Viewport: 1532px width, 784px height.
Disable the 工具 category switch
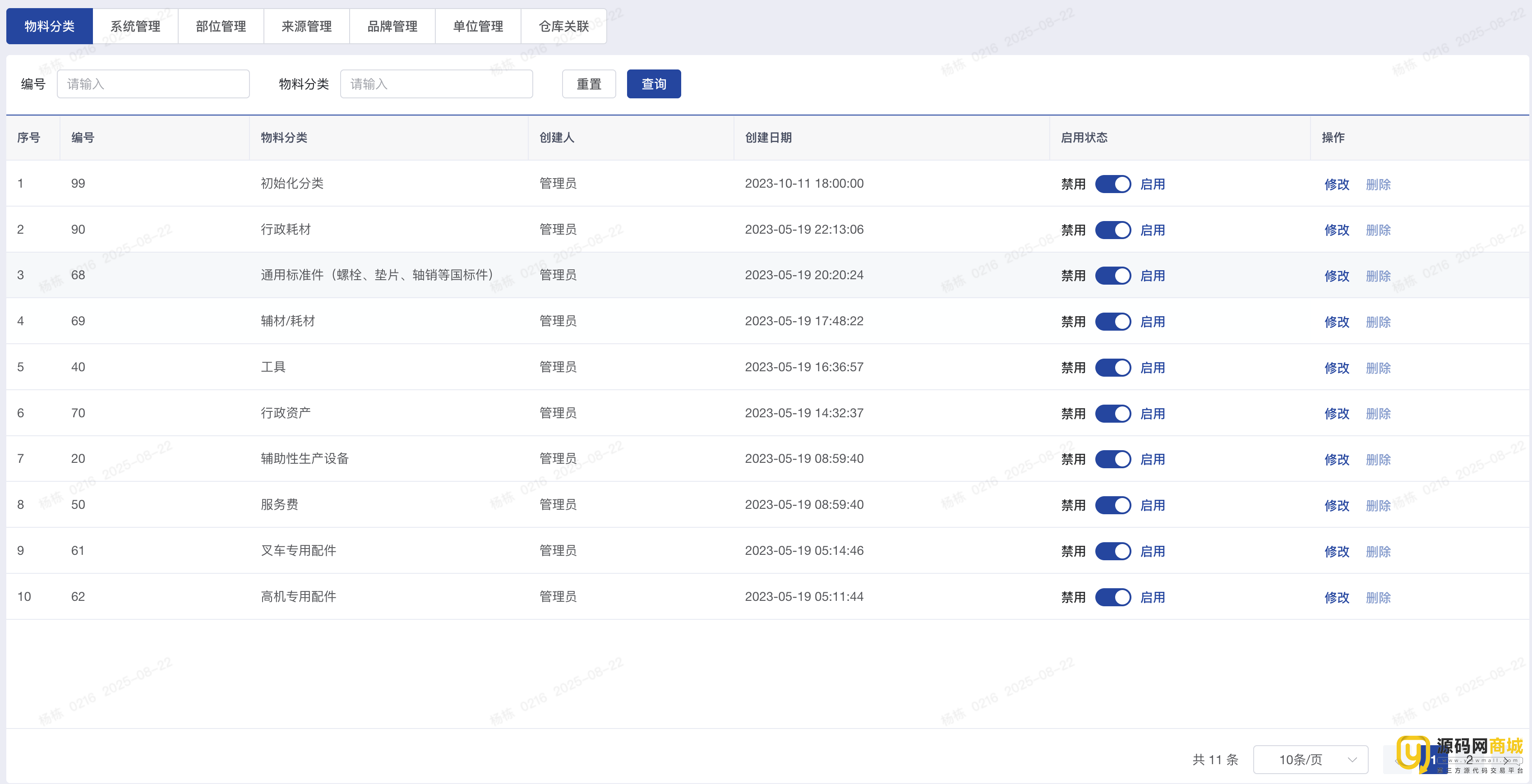[x=1113, y=368]
